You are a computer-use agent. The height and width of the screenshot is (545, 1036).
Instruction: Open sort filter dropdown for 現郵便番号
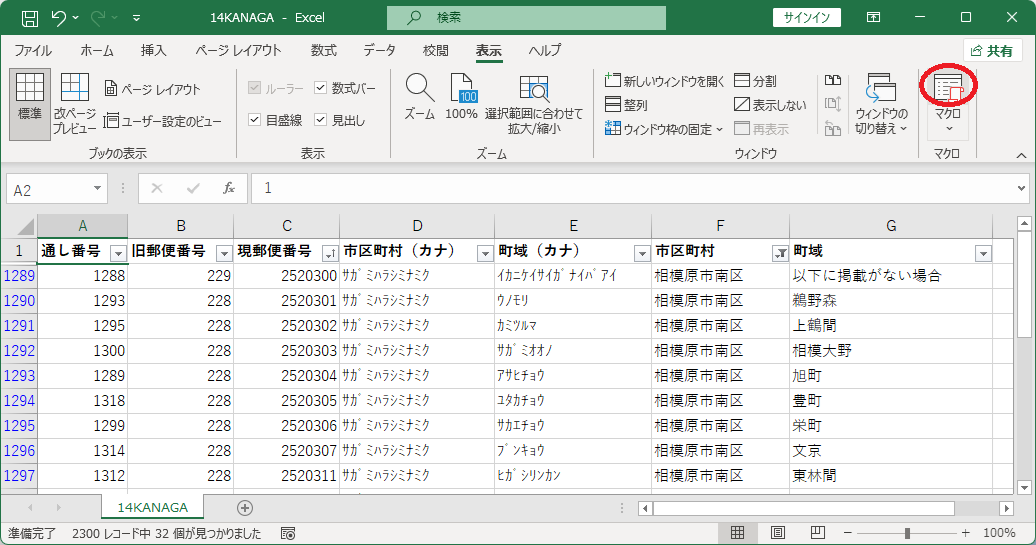[330, 253]
